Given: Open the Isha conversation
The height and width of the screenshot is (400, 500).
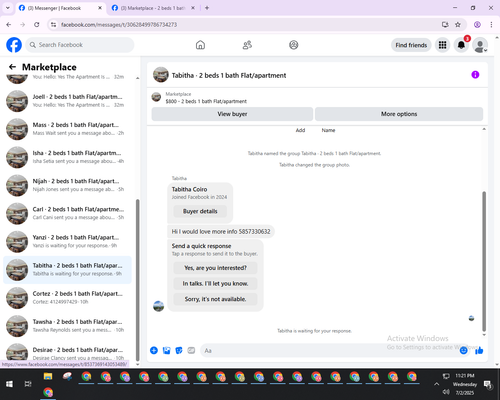Looking at the screenshot, I should tap(67, 157).
